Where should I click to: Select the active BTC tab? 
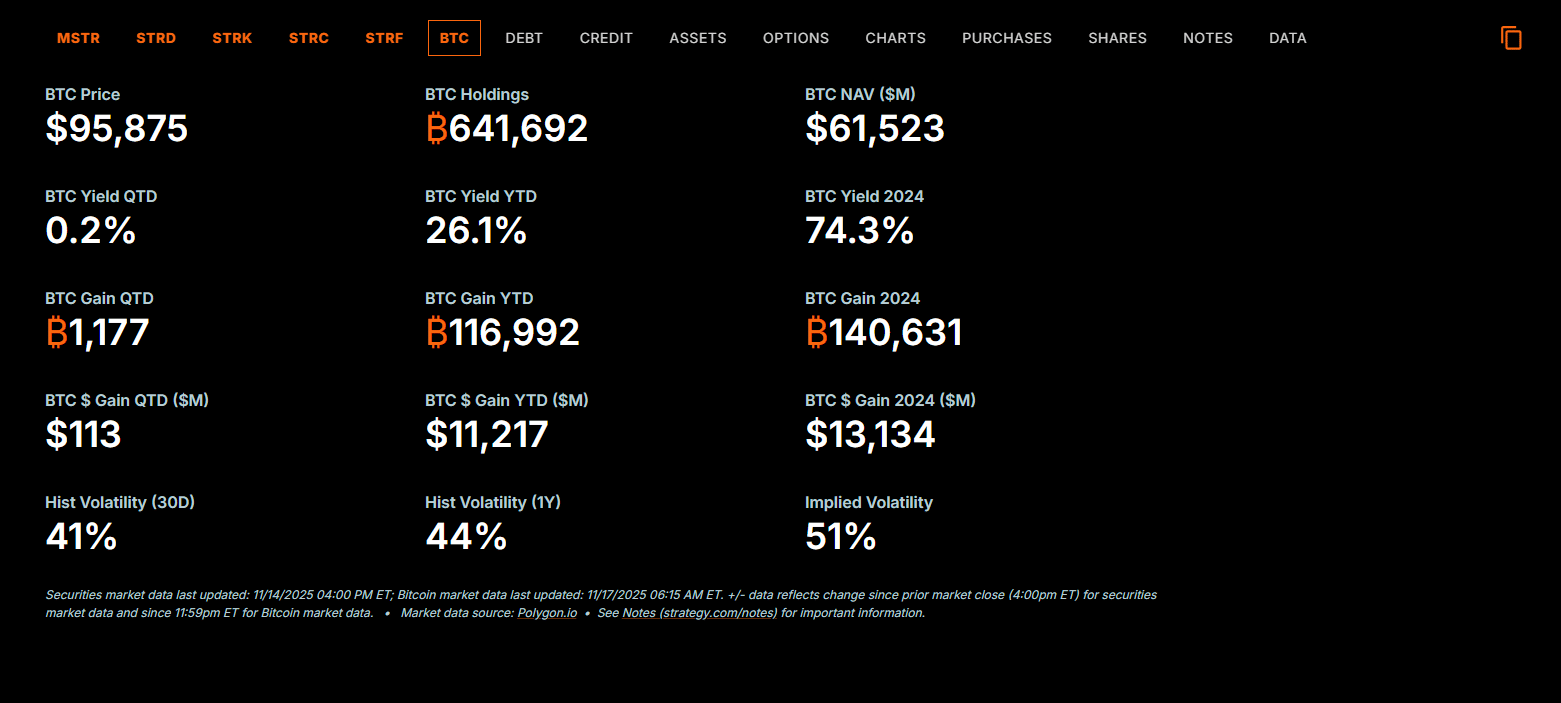point(454,38)
